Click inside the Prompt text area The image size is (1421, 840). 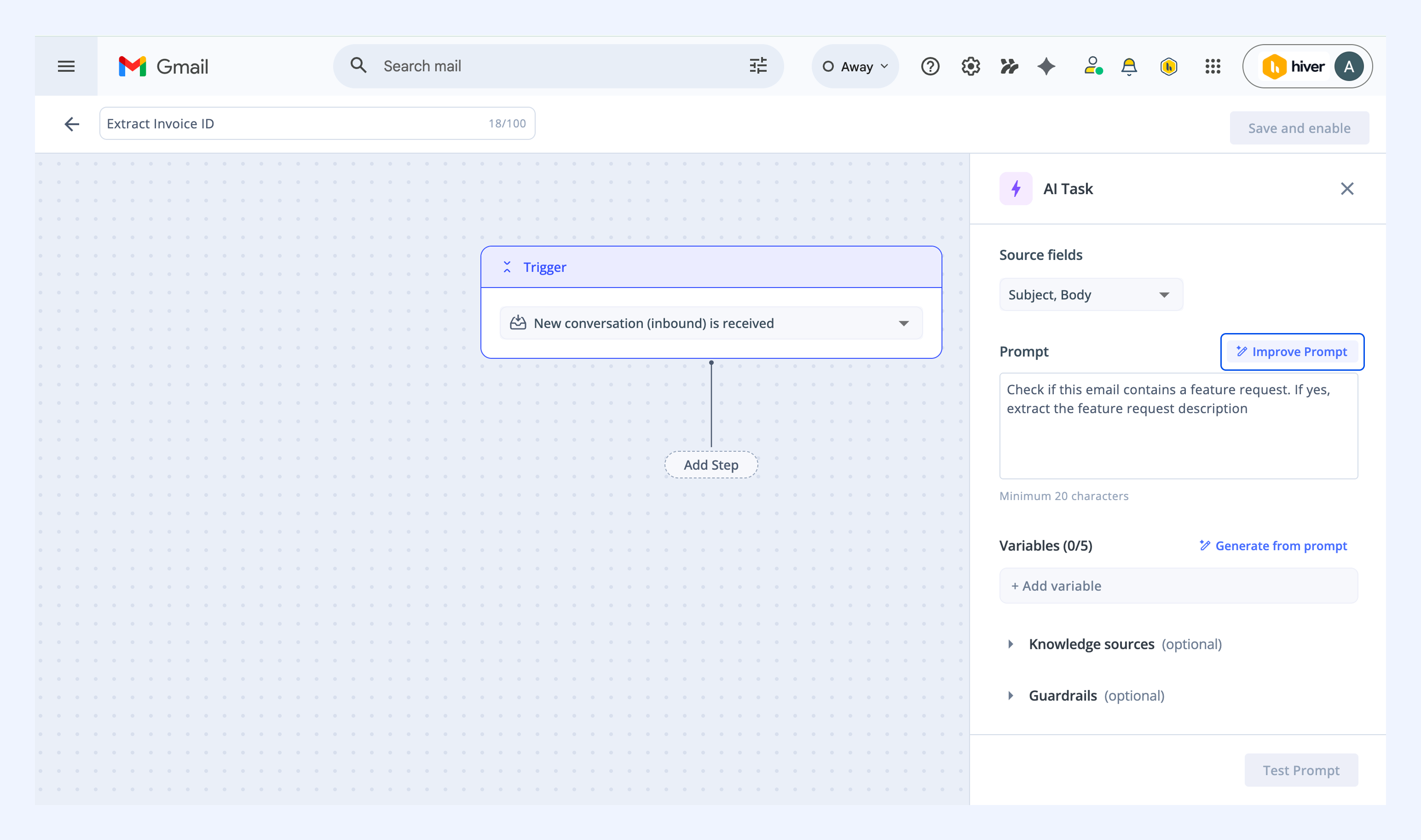[1178, 426]
